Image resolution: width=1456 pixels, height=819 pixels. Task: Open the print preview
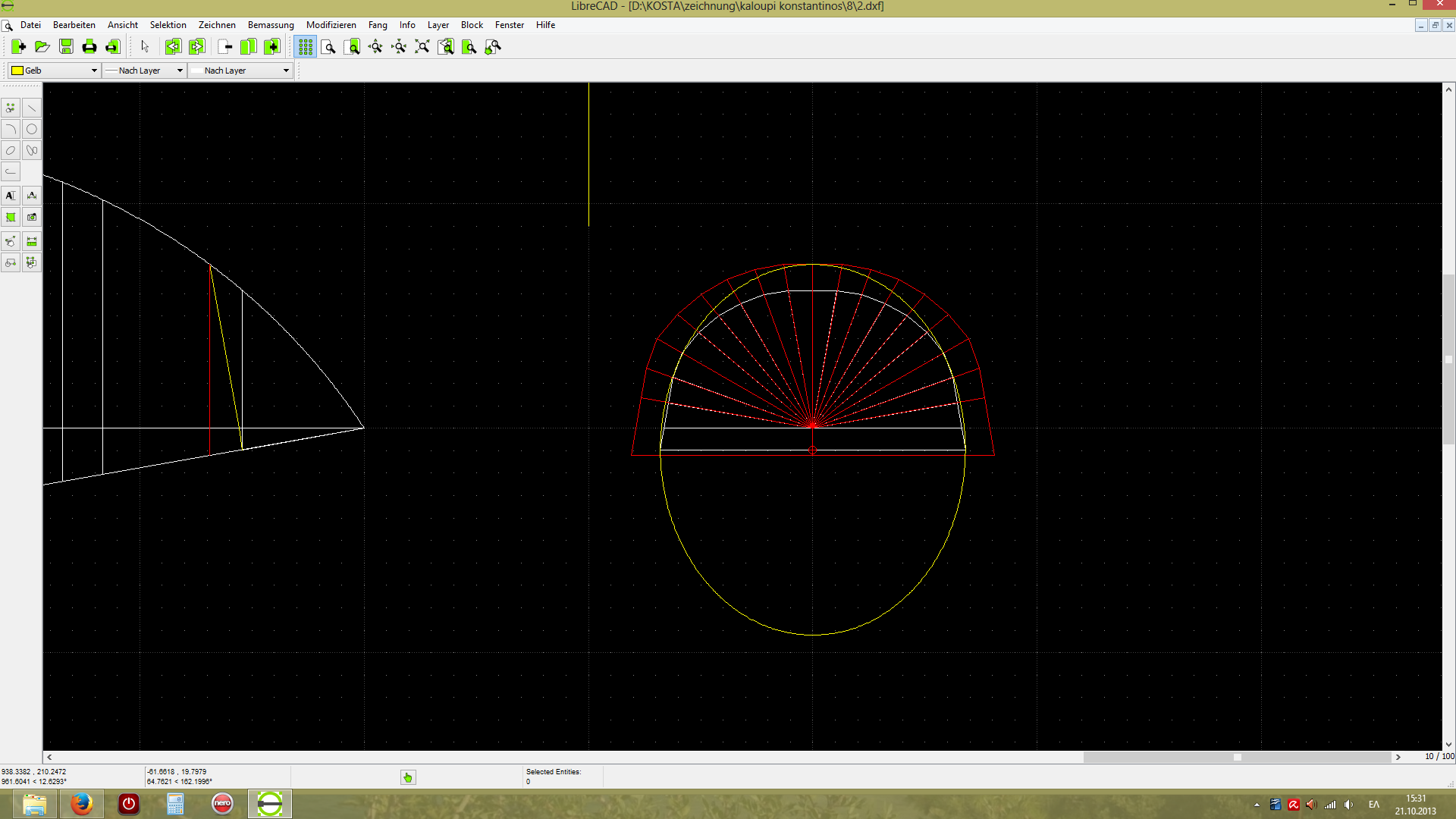click(113, 47)
